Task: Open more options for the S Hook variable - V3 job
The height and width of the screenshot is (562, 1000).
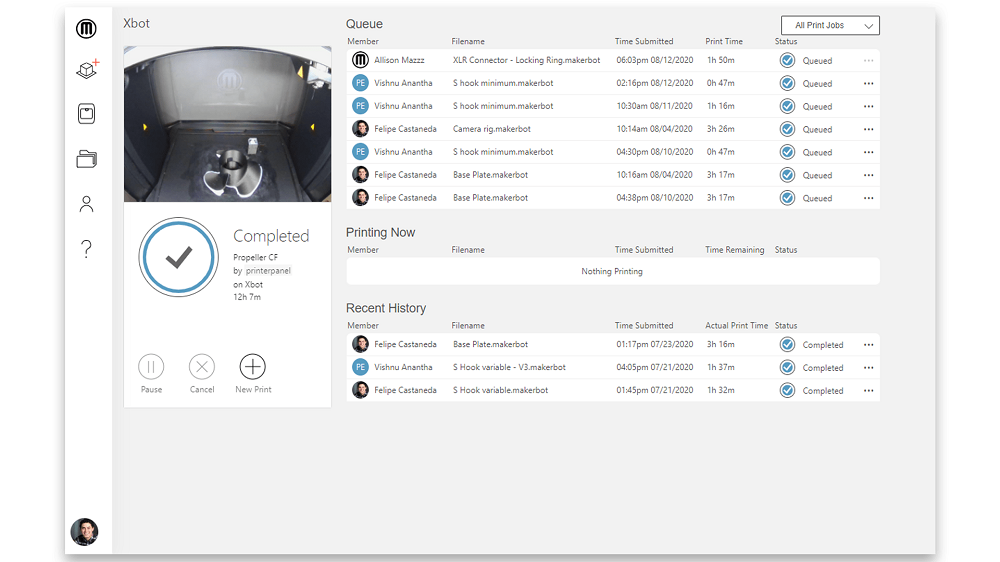Action: (x=869, y=368)
